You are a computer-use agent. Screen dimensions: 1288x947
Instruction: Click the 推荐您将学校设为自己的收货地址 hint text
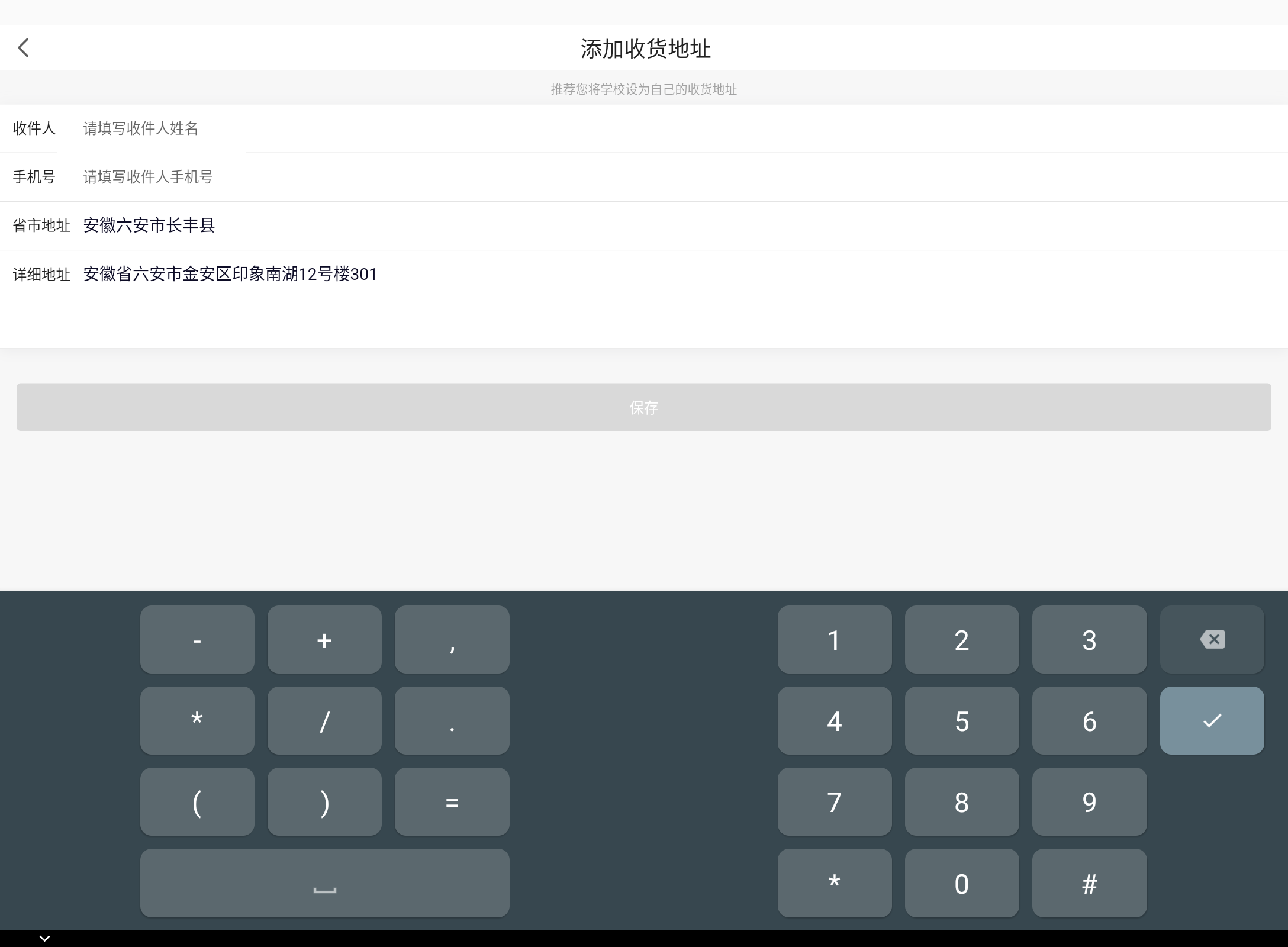pos(644,89)
